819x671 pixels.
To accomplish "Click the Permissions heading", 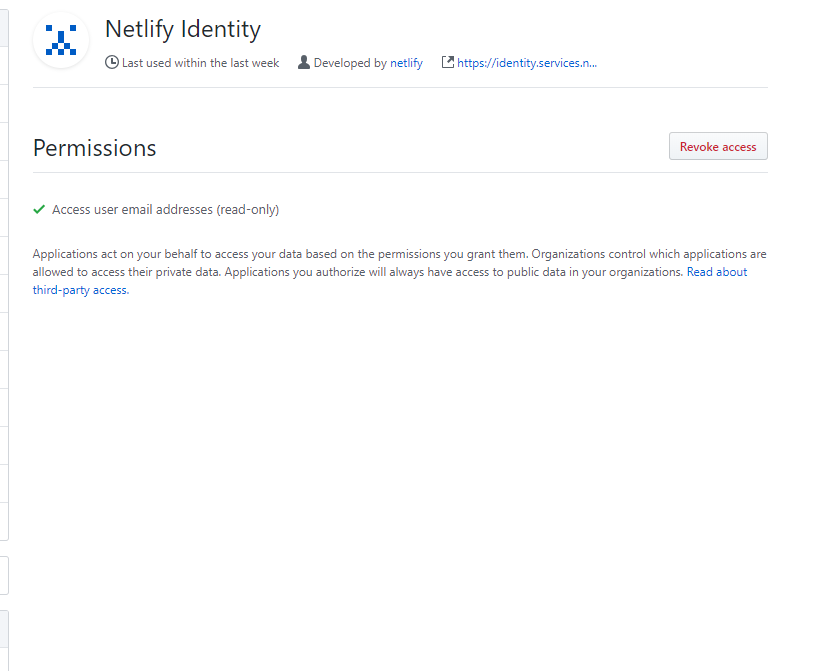I will pos(94,147).
